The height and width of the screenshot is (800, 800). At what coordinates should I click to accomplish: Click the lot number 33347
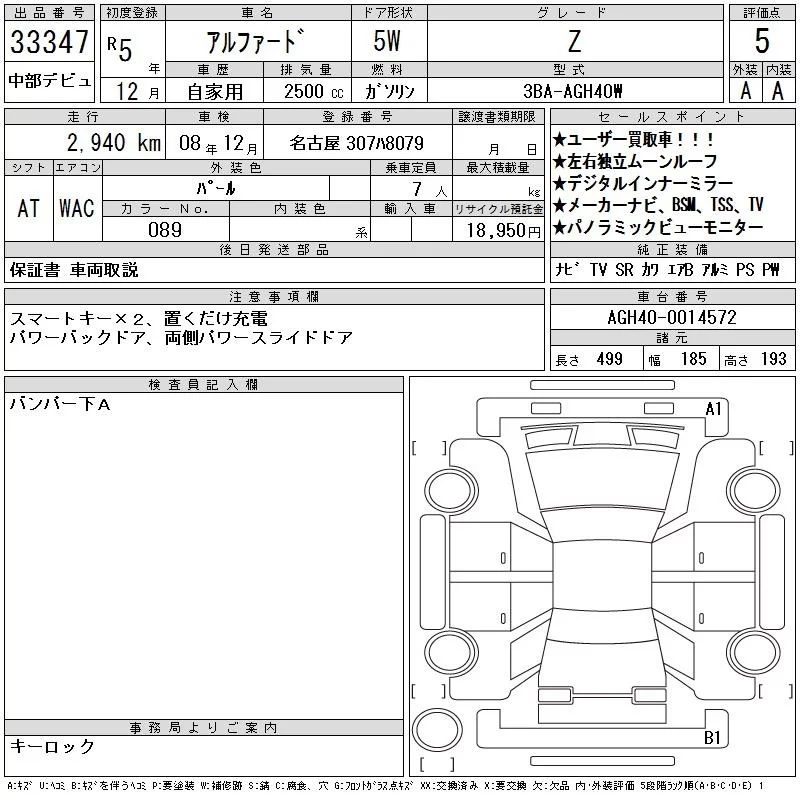coord(49,42)
